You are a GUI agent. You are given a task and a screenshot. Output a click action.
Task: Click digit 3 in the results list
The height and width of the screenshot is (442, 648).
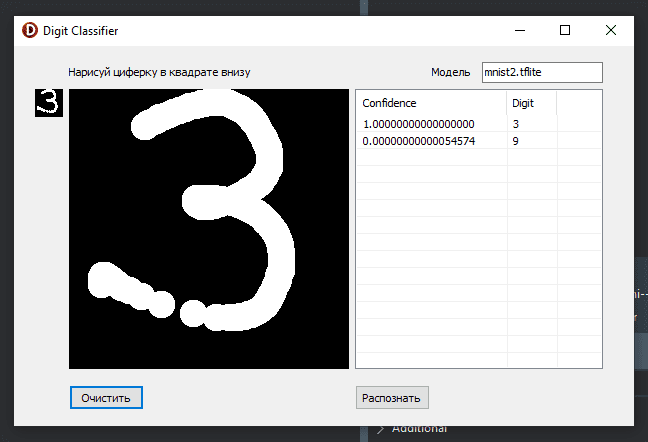(x=516, y=124)
